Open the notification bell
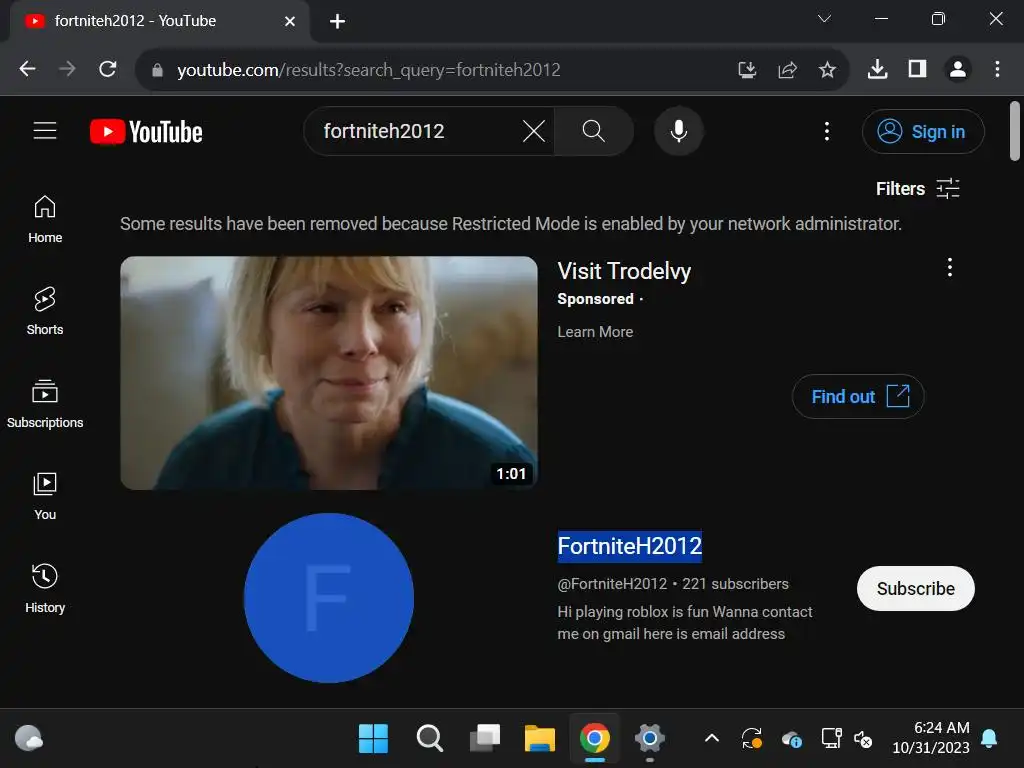The image size is (1024, 768). point(989,738)
